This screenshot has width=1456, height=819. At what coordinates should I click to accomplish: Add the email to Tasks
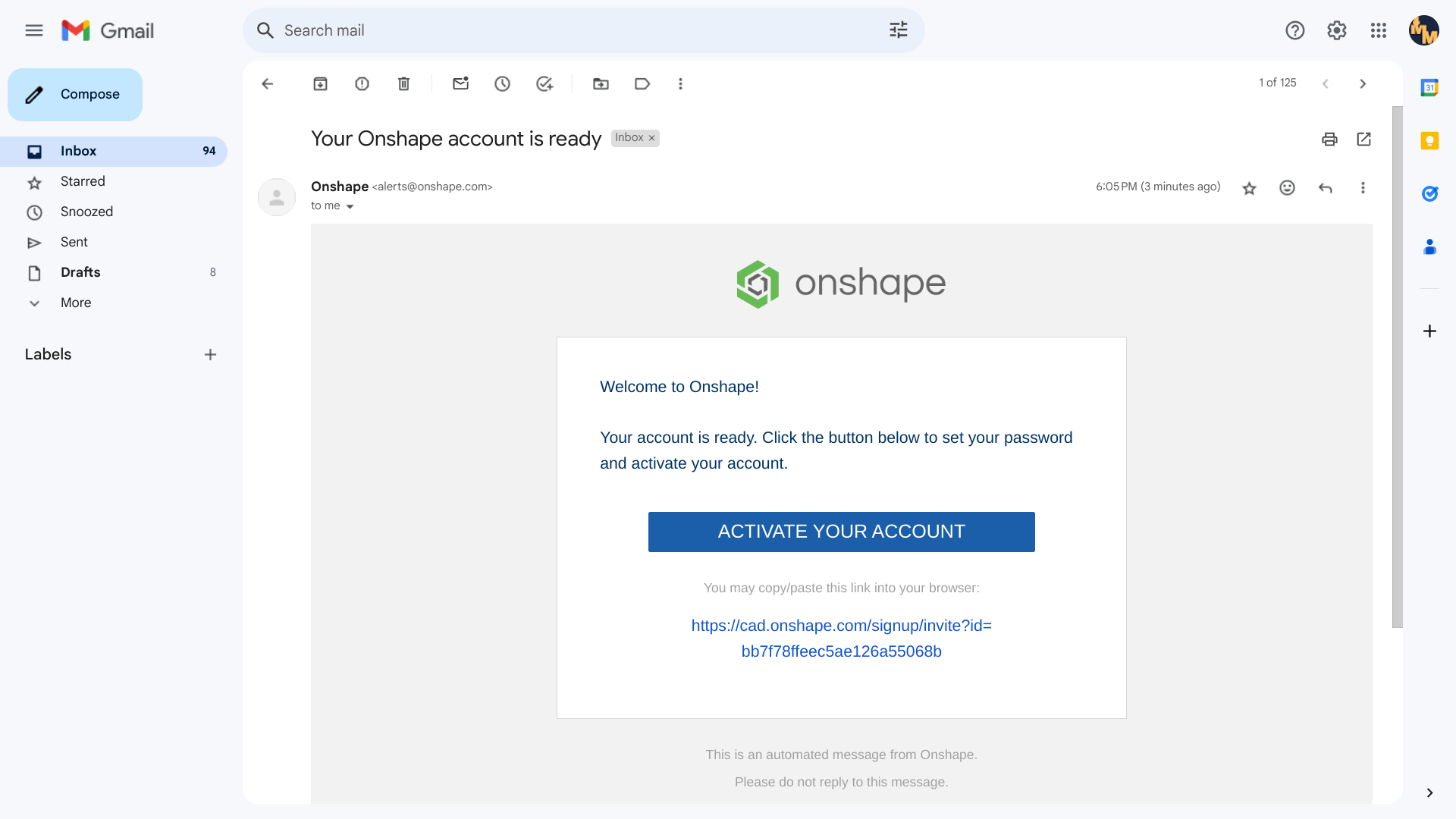pos(544,84)
